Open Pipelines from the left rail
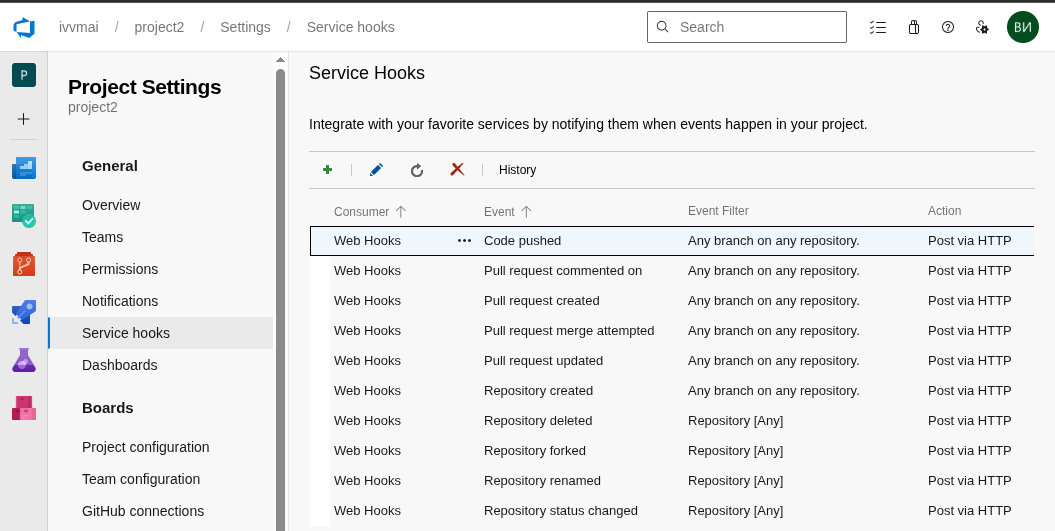This screenshot has width=1055, height=531. (x=24, y=312)
